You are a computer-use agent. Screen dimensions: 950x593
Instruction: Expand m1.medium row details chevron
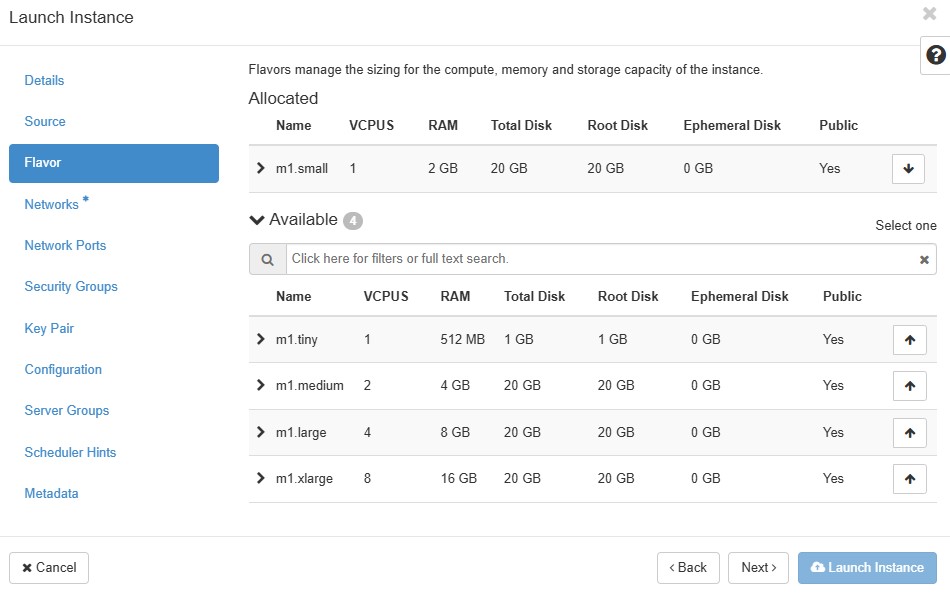click(x=261, y=385)
